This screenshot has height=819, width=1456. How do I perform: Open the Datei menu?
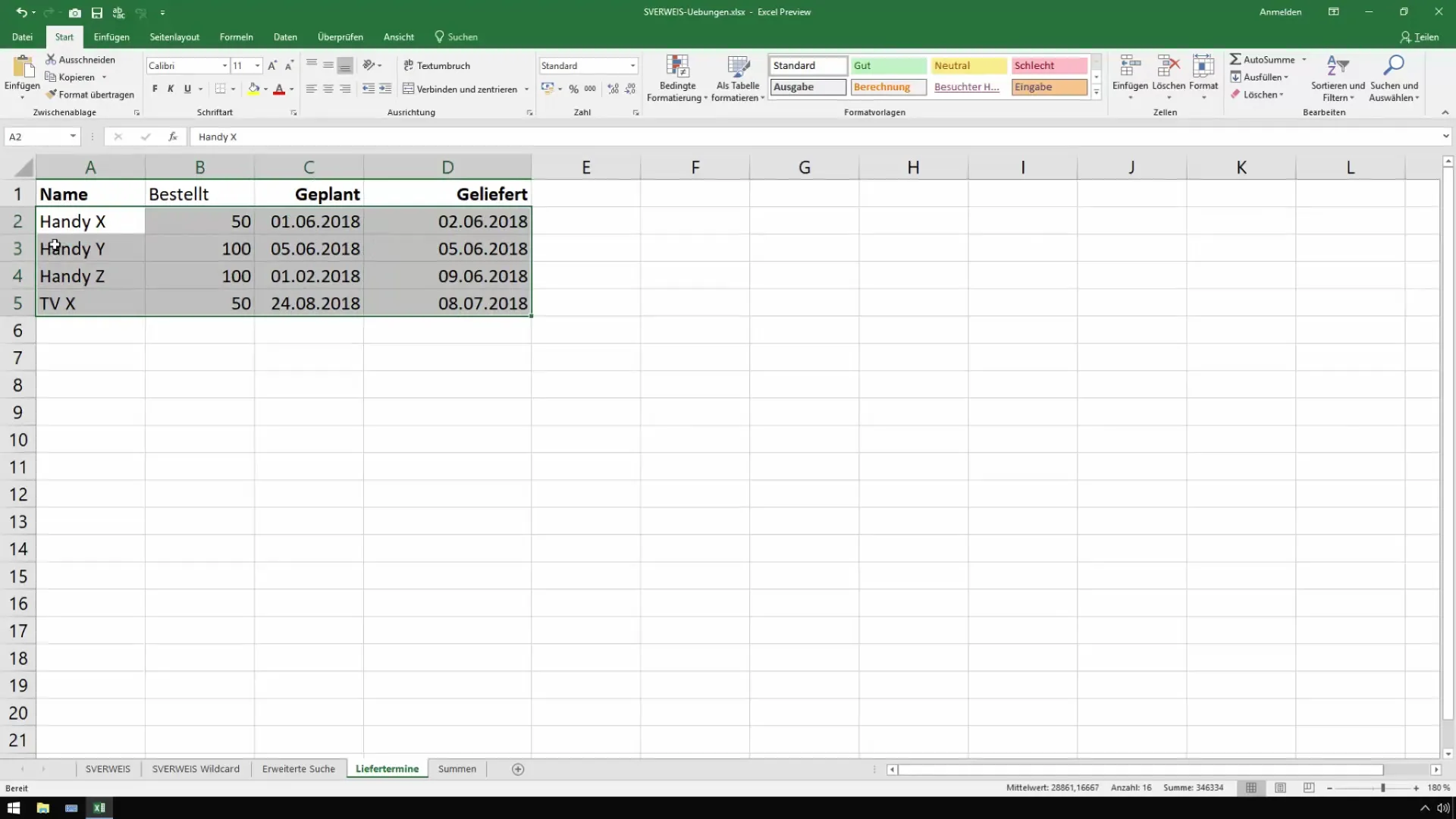pos(23,36)
